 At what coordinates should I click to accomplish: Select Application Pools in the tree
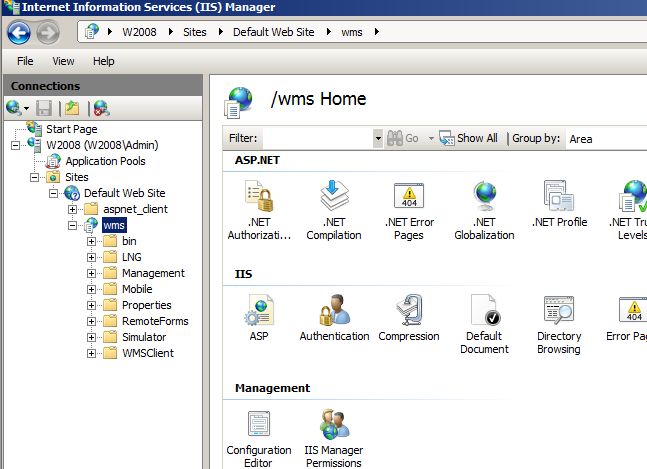(x=105, y=161)
